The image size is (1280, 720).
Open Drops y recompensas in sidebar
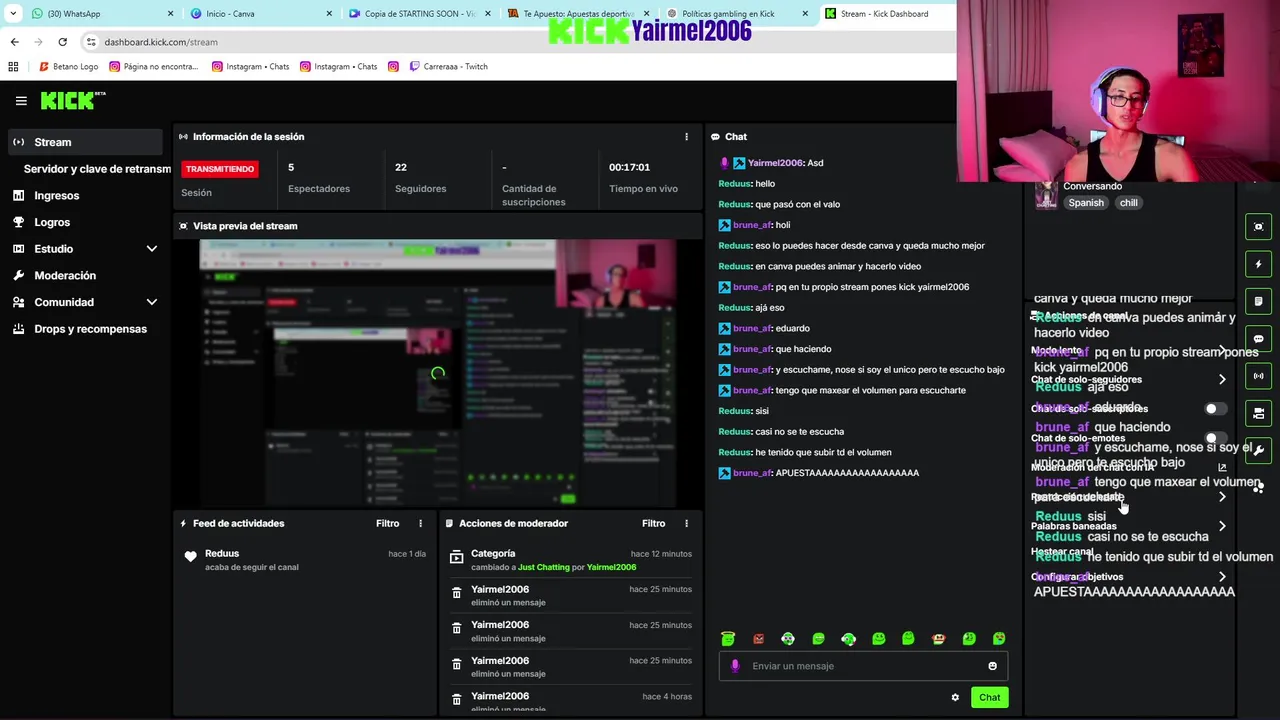click(x=90, y=329)
